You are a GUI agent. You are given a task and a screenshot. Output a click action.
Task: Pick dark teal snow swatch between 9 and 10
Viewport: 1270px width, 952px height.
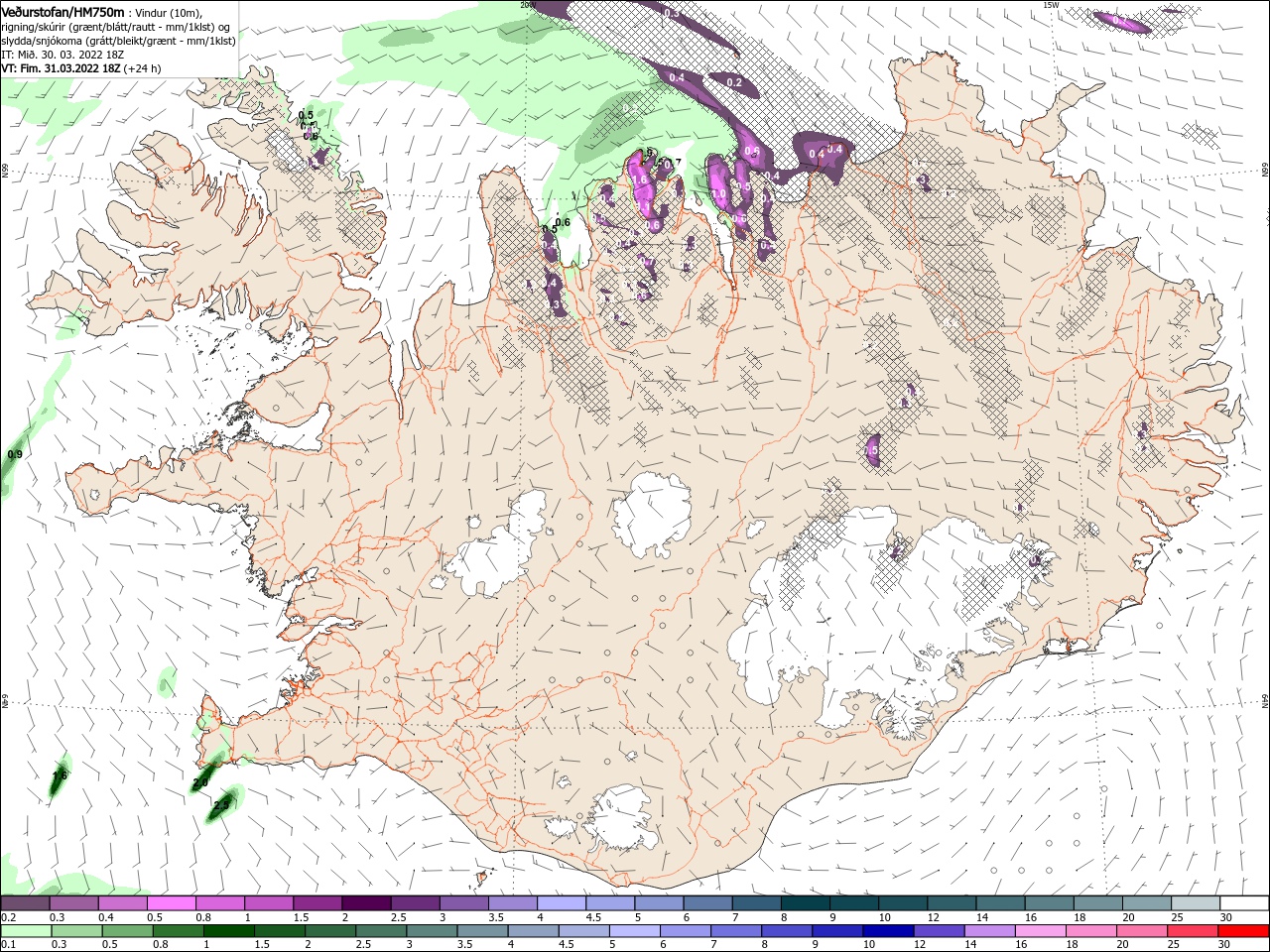tap(854, 903)
